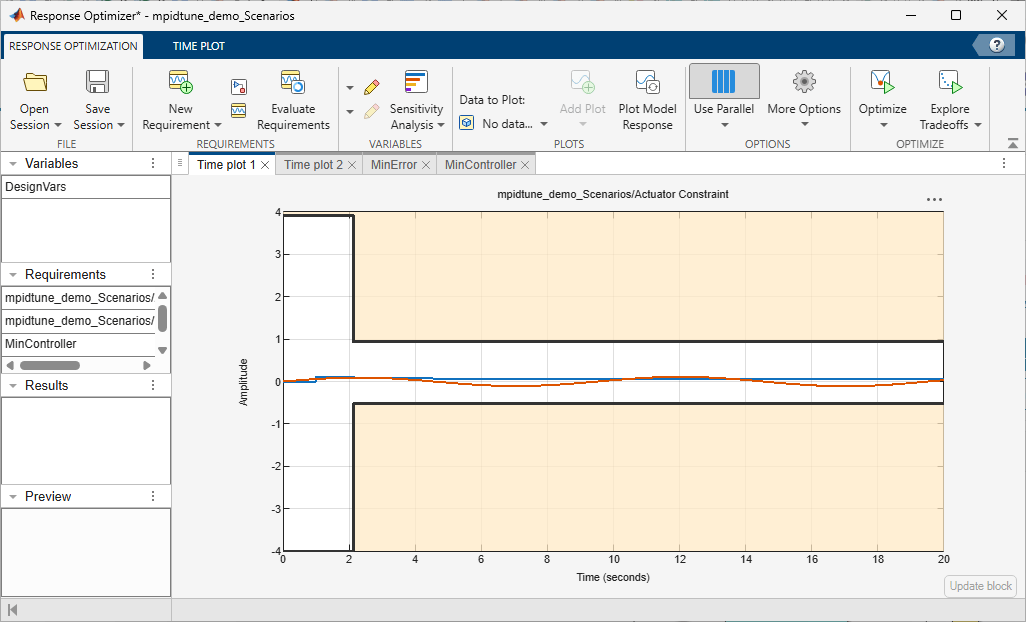This screenshot has height=622, width=1026.
Task: Select the Time plot 2 tab
Action: 313,165
